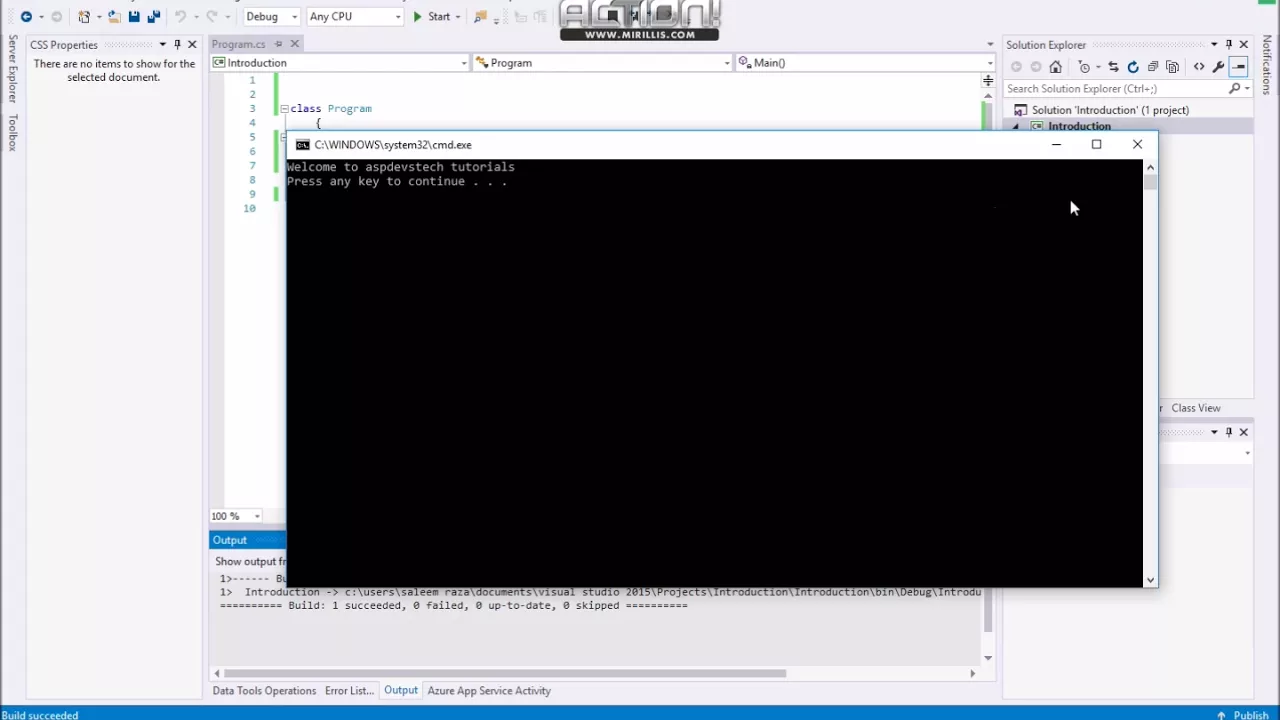Collapse the class Program code region
This screenshot has height=720, width=1280.
(284, 108)
